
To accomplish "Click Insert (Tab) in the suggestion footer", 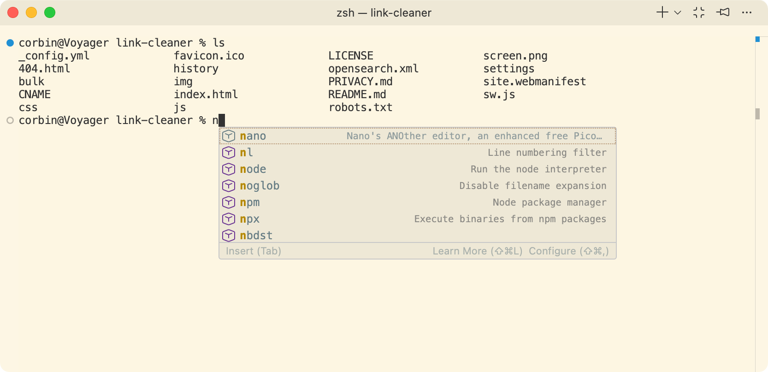I will point(253,251).
